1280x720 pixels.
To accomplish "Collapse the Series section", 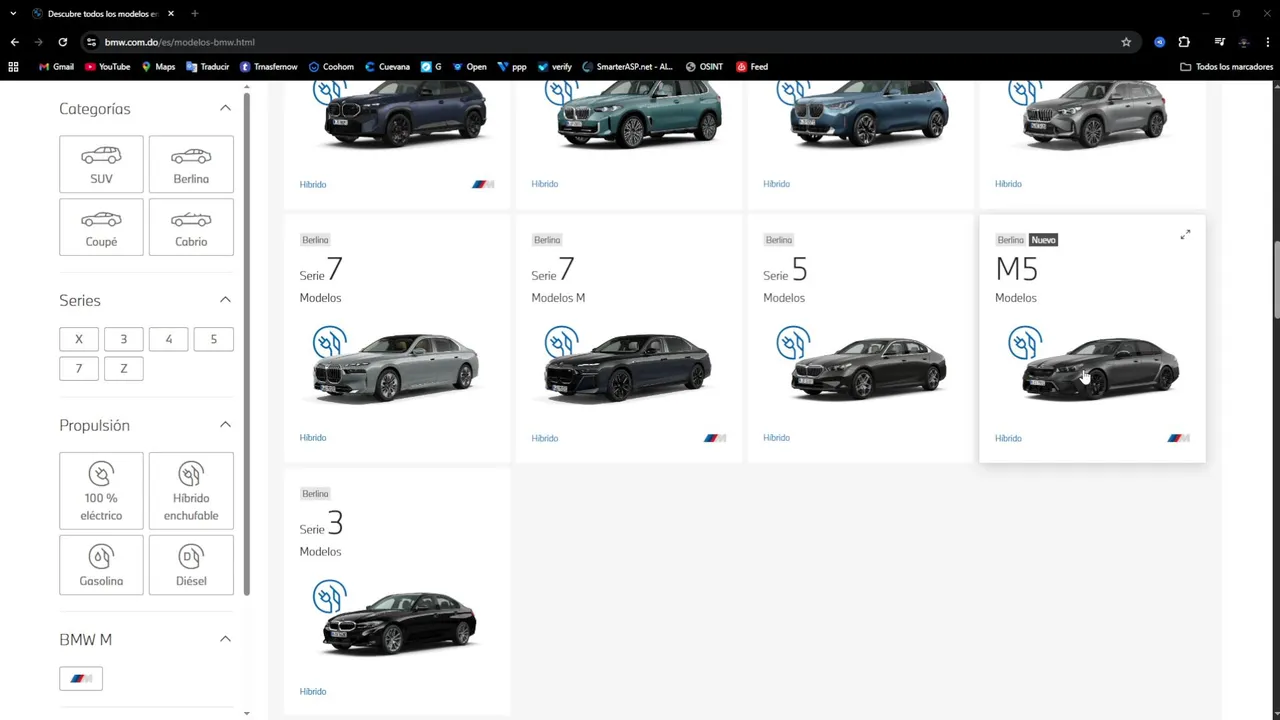I will [x=225, y=300].
